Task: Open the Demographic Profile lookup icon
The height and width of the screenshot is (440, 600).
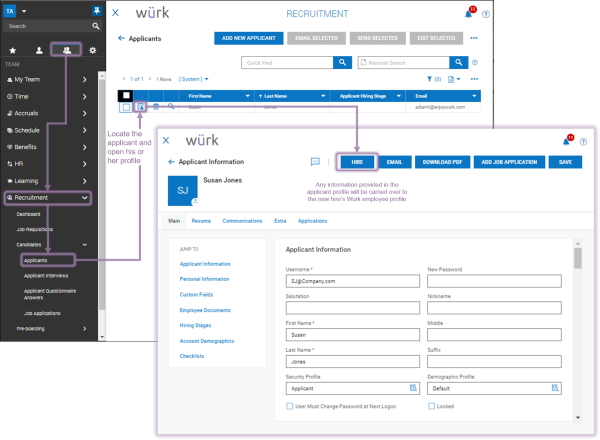Action: pyautogui.click(x=555, y=388)
